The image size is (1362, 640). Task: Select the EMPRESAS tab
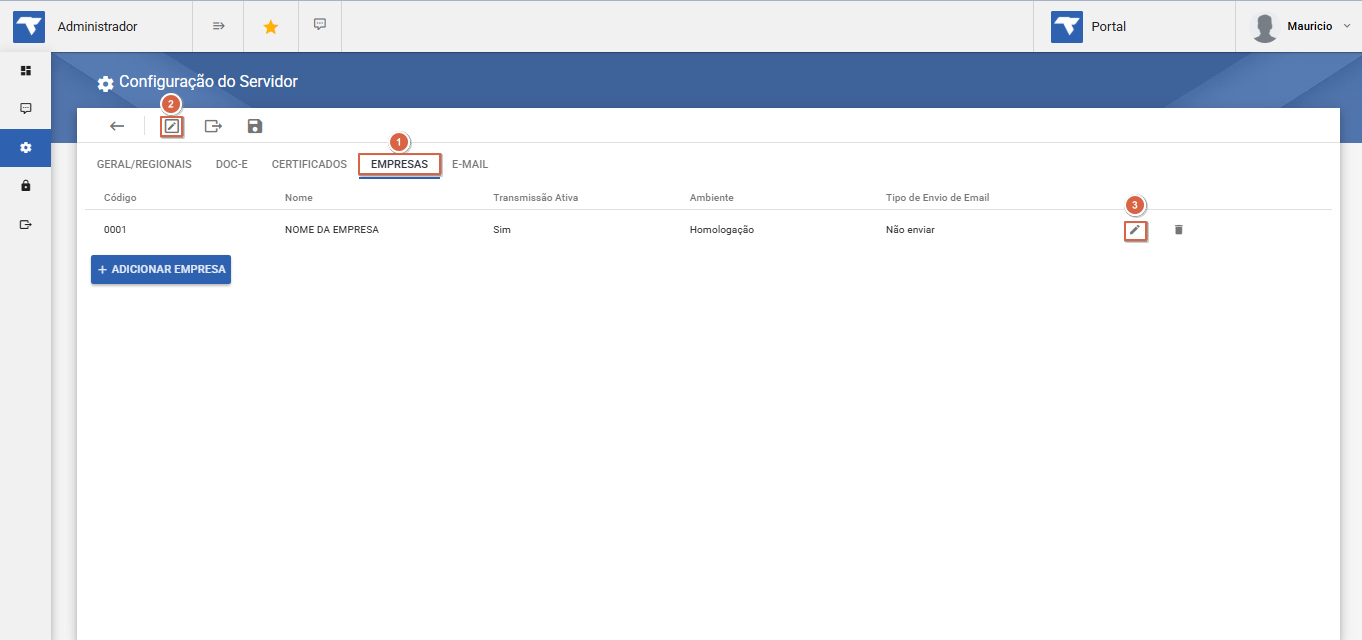399,164
